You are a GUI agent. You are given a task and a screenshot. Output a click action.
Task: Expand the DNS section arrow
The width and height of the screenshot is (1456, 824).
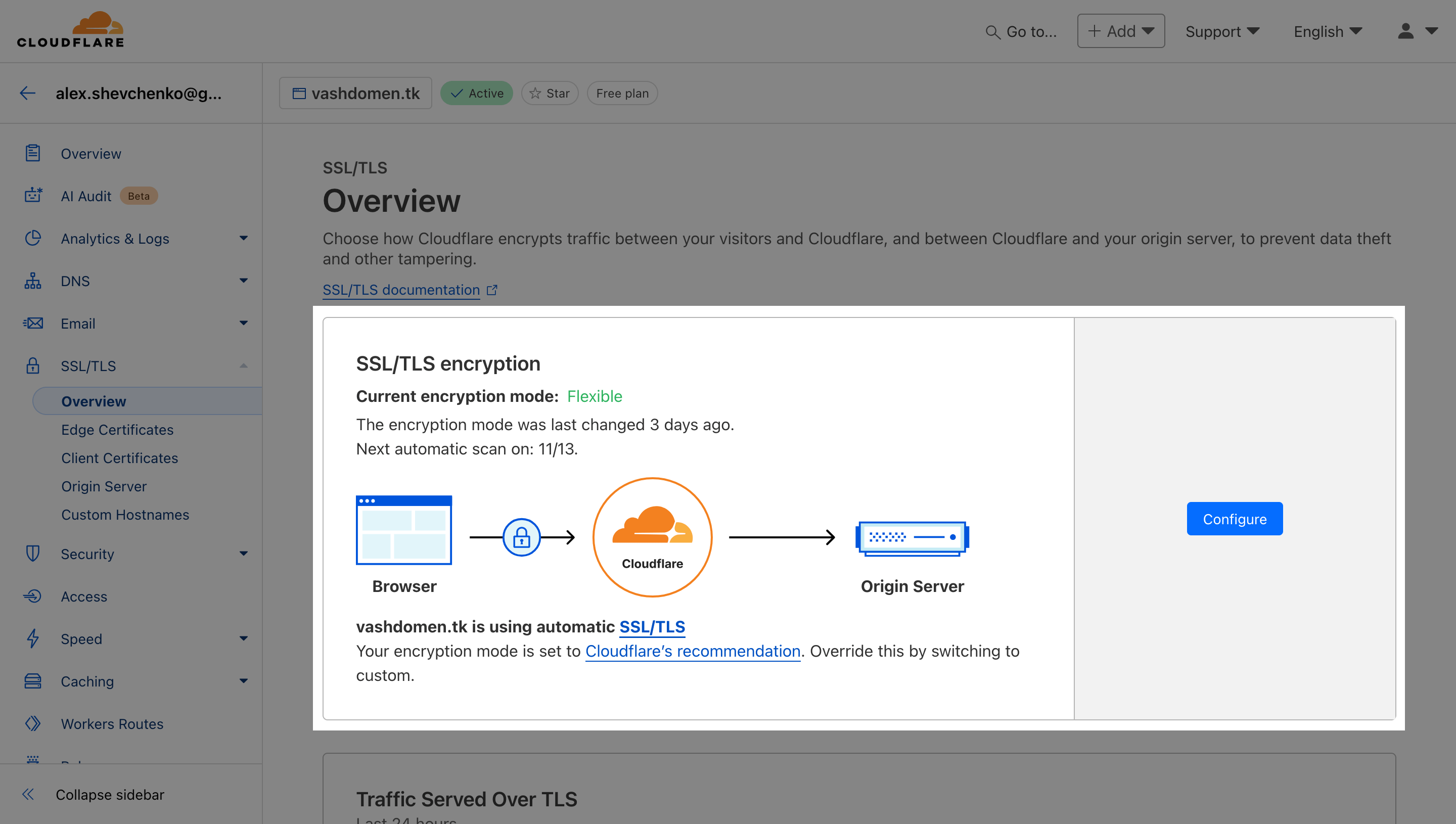[x=243, y=281]
